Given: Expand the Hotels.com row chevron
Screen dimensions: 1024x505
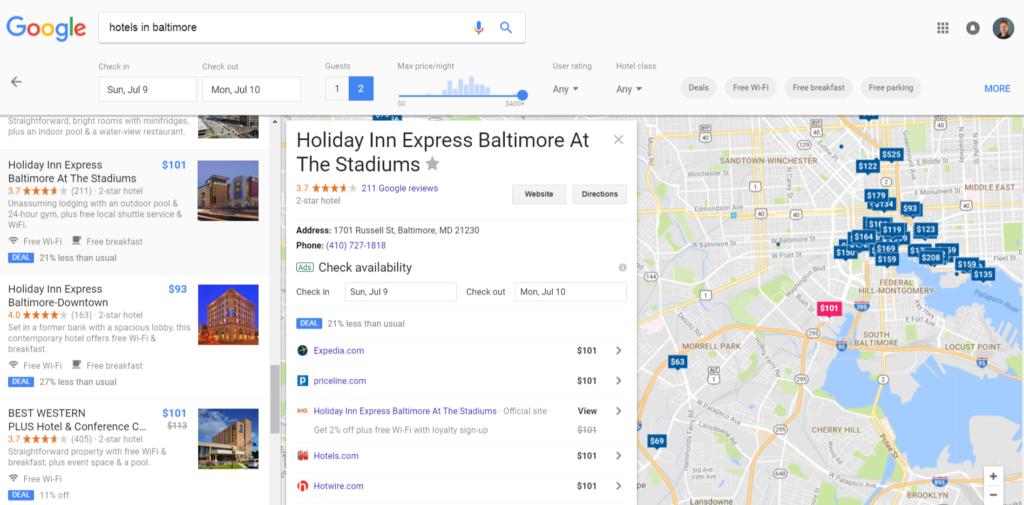Looking at the screenshot, I should 618,456.
